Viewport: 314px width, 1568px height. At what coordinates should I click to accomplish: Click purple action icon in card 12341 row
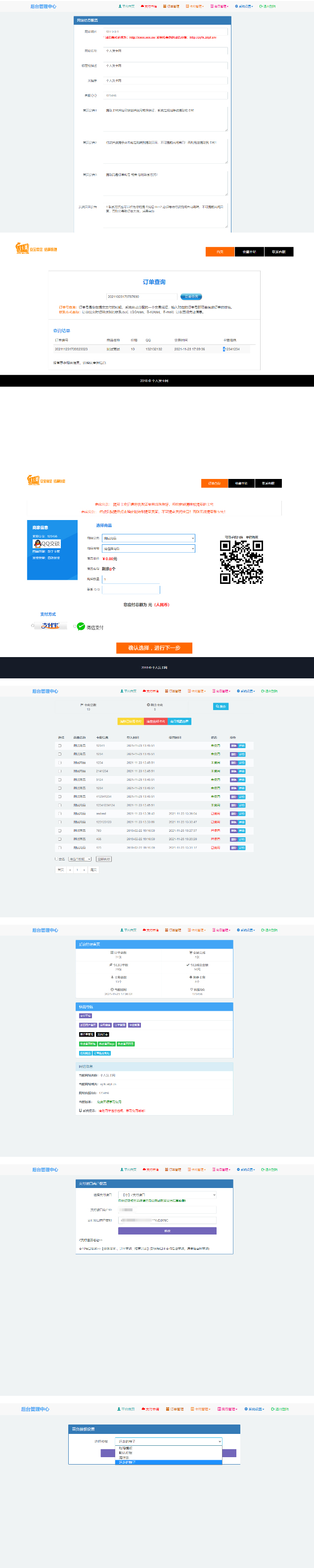click(x=233, y=745)
